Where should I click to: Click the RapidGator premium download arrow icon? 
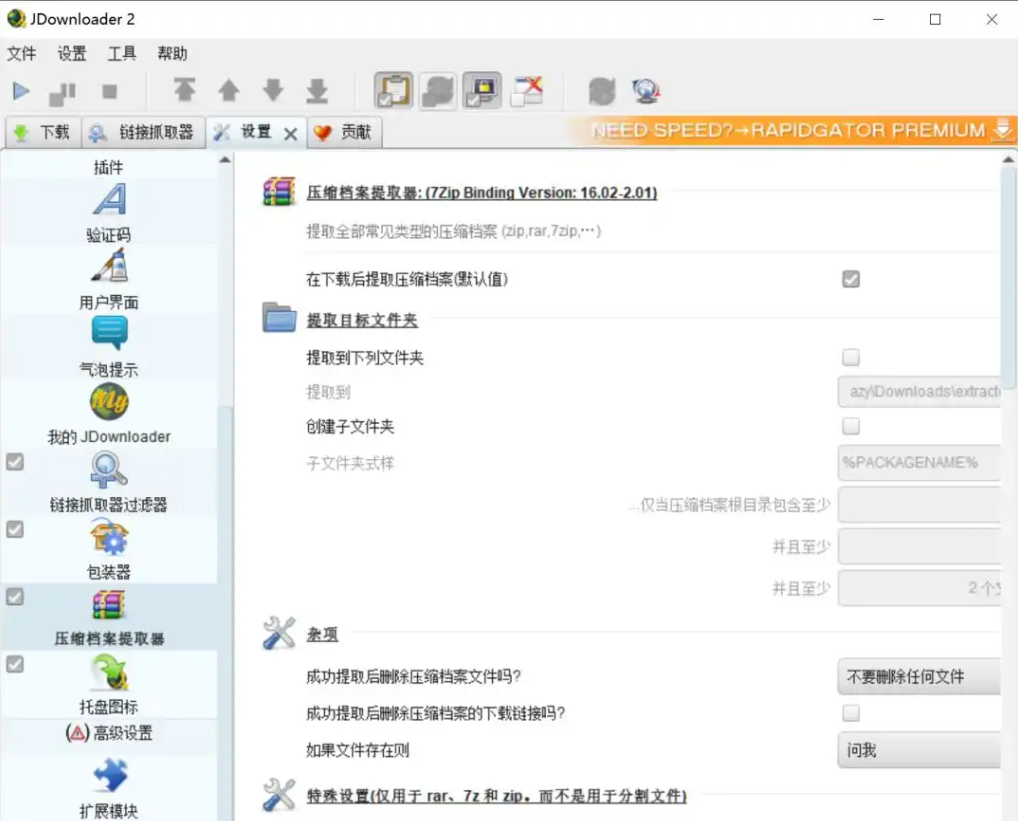[1003, 130]
